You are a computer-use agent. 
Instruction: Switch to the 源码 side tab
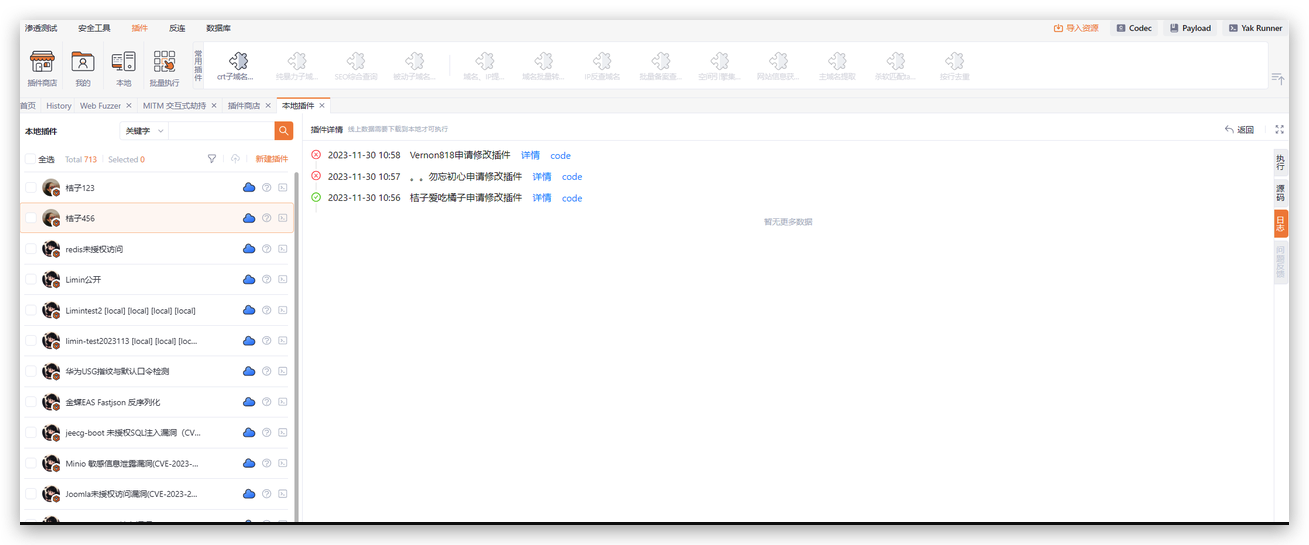1280,193
